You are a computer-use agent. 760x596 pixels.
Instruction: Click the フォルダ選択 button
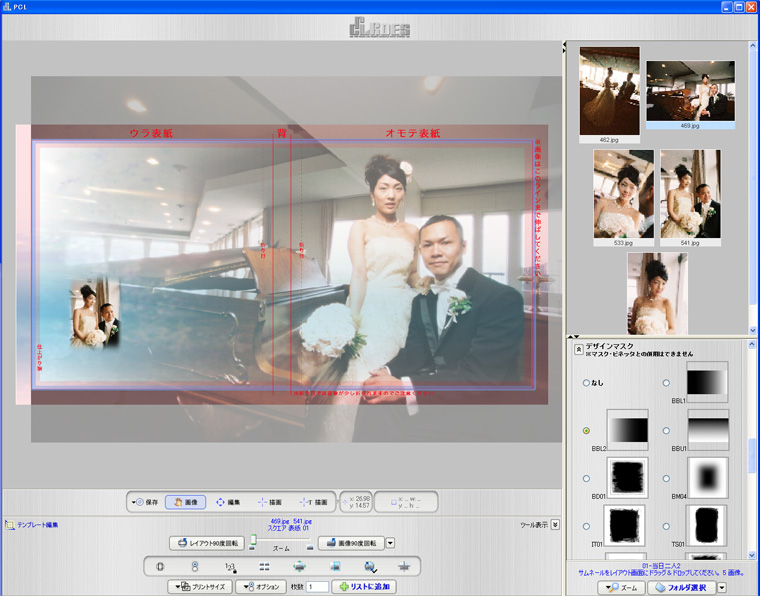683,588
